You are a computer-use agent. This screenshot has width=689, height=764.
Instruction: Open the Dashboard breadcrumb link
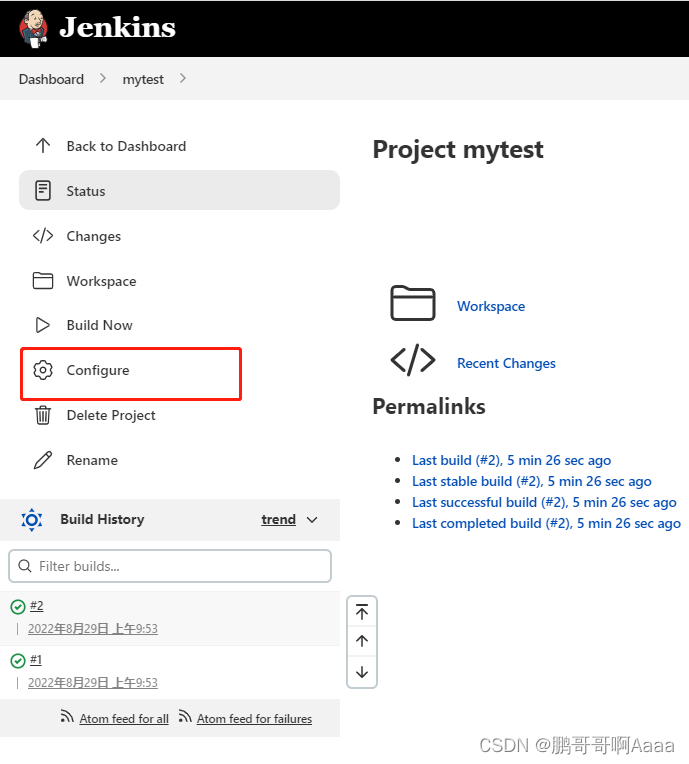[51, 79]
